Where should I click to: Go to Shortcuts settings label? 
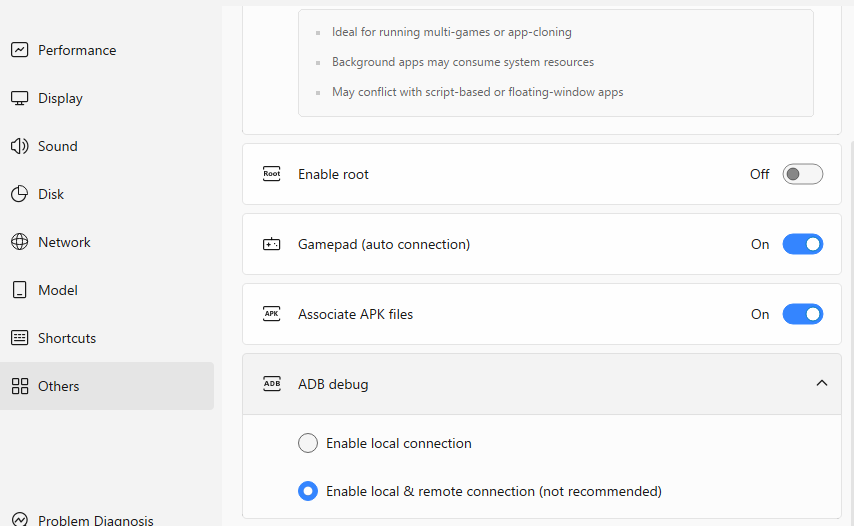pos(67,338)
